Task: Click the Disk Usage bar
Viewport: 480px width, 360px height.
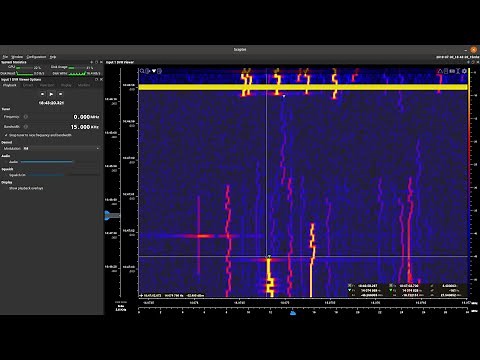Action: [x=77, y=68]
